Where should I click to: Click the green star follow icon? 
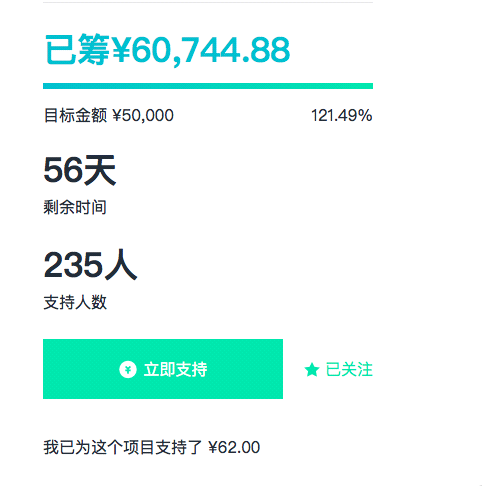(312, 370)
